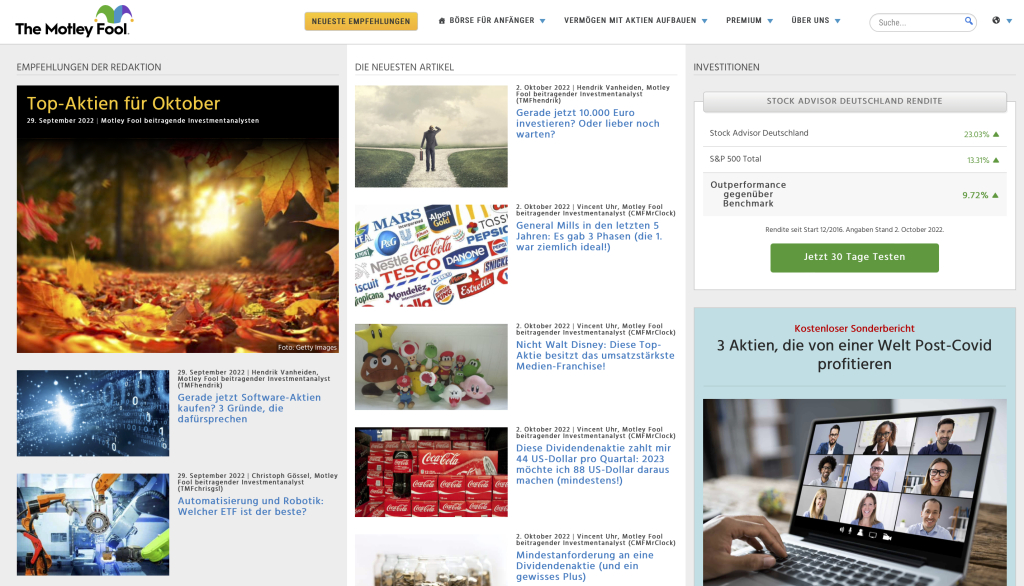
Task: Open the Software-Aktien kaufen article link
Action: pos(249,408)
